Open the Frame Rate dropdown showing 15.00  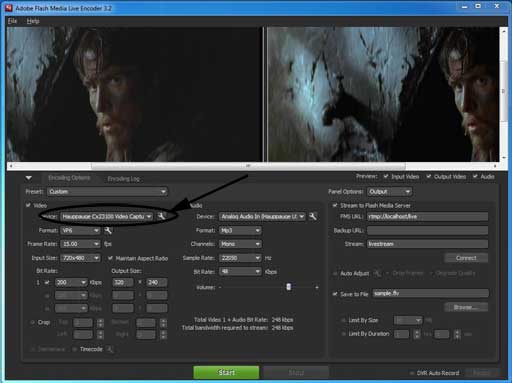pos(80,244)
